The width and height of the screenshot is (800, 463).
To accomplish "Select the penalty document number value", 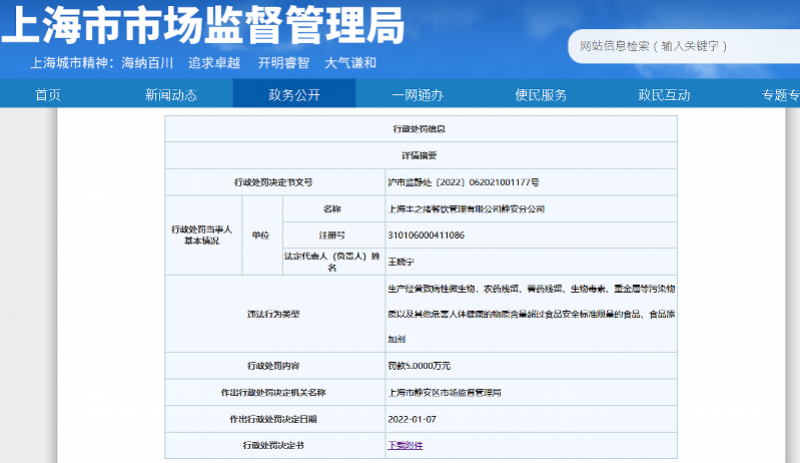I will (463, 182).
